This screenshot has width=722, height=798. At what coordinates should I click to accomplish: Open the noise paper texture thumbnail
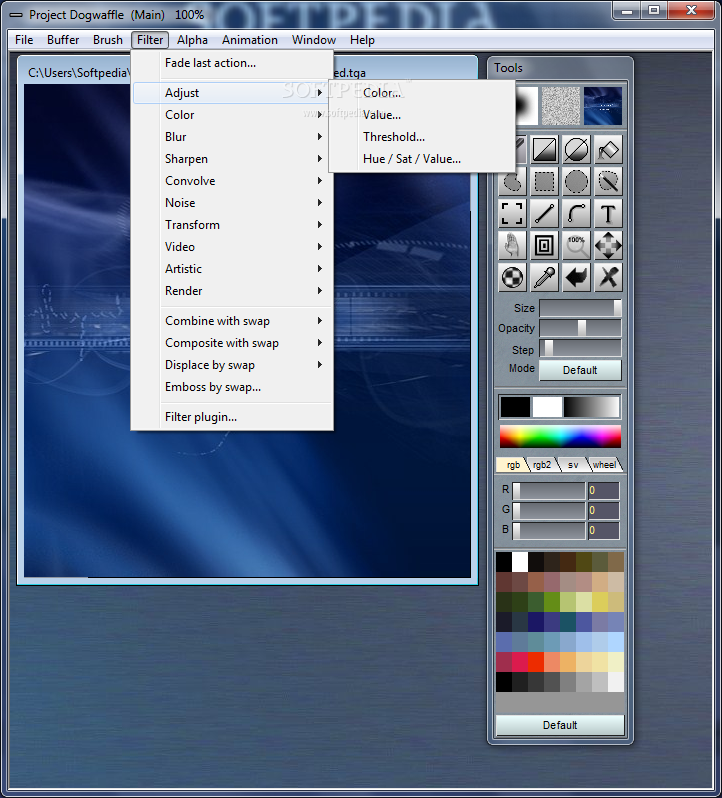point(560,106)
